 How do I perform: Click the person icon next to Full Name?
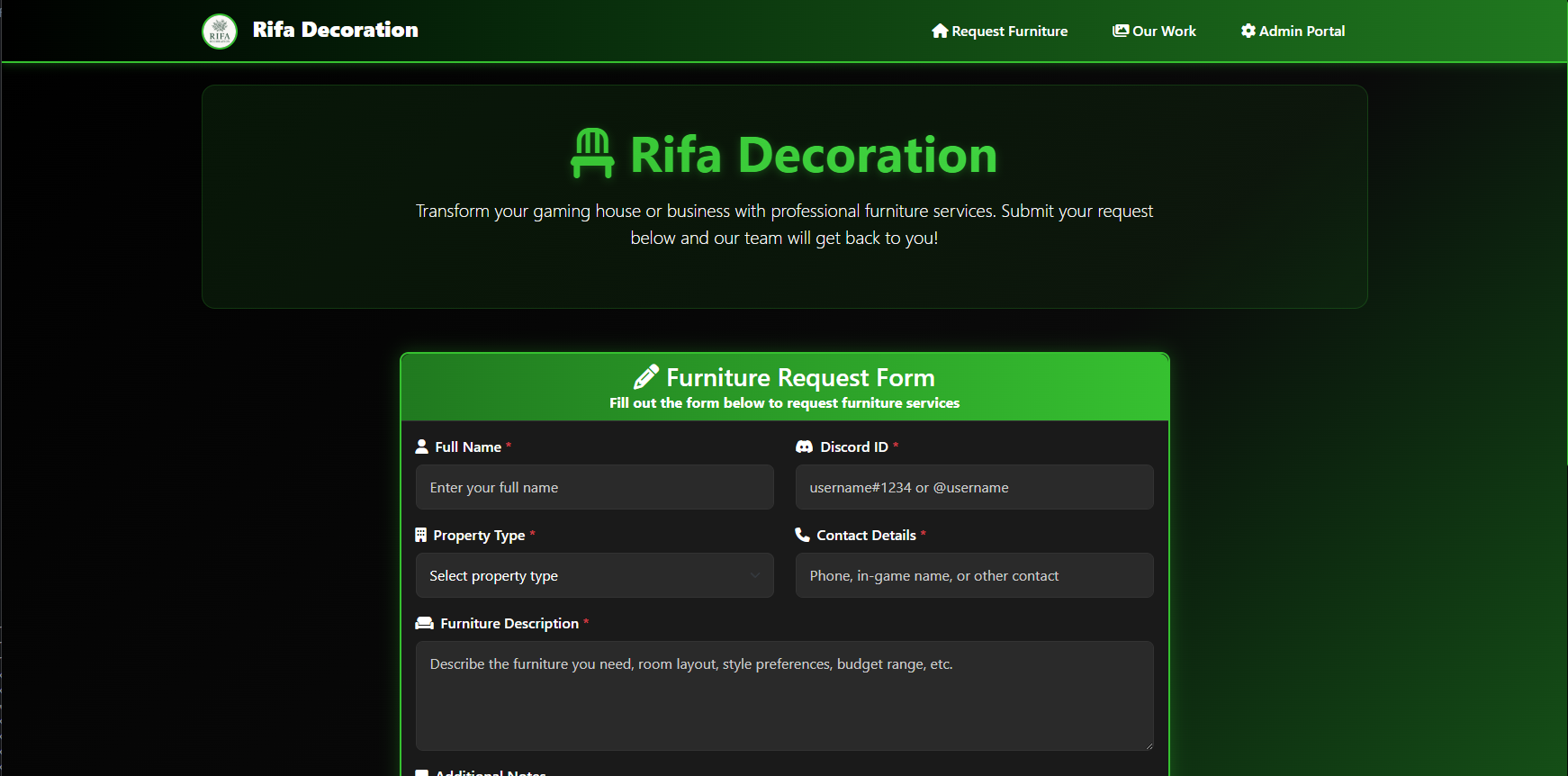(x=421, y=447)
